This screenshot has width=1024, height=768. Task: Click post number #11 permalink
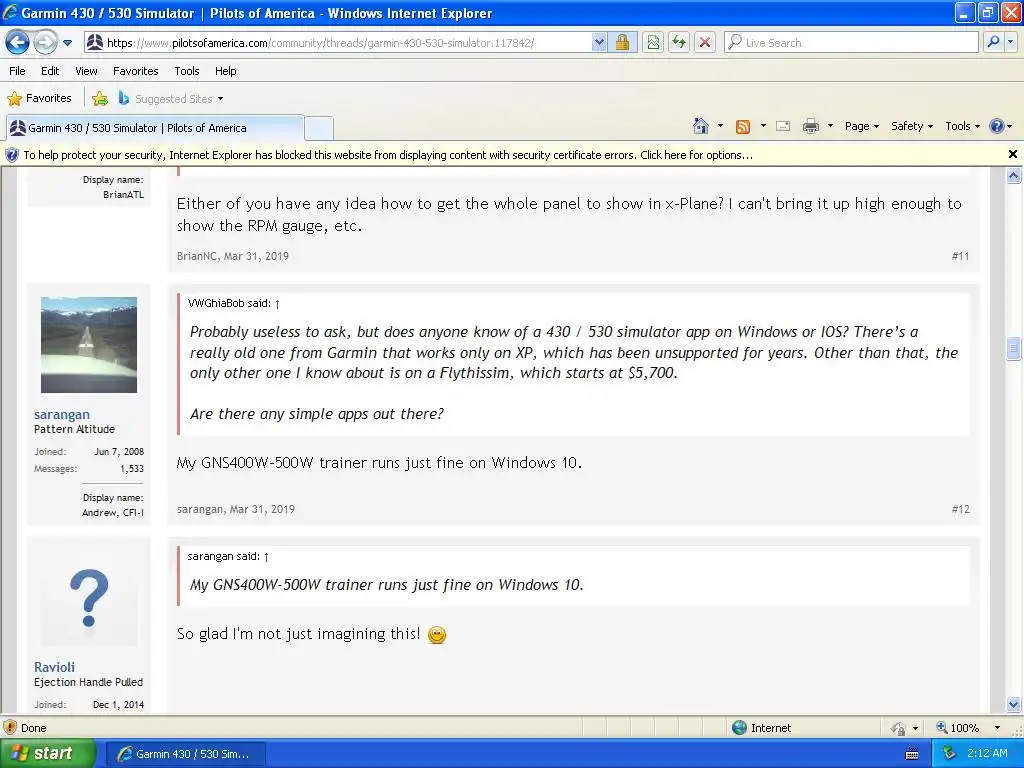click(960, 256)
